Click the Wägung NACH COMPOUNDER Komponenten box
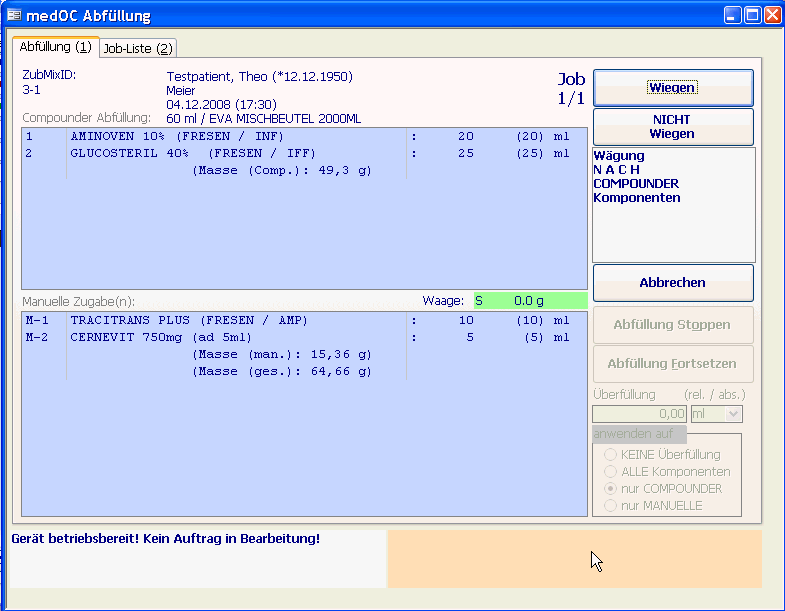 673,205
